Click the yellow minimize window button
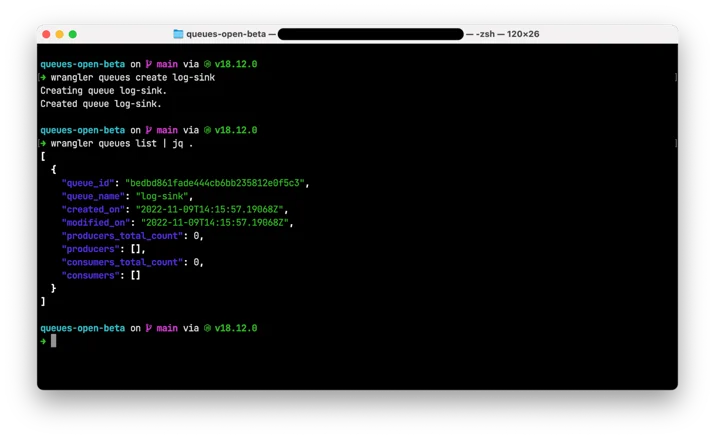Screen dimensions: 715x439 [x=59, y=34]
